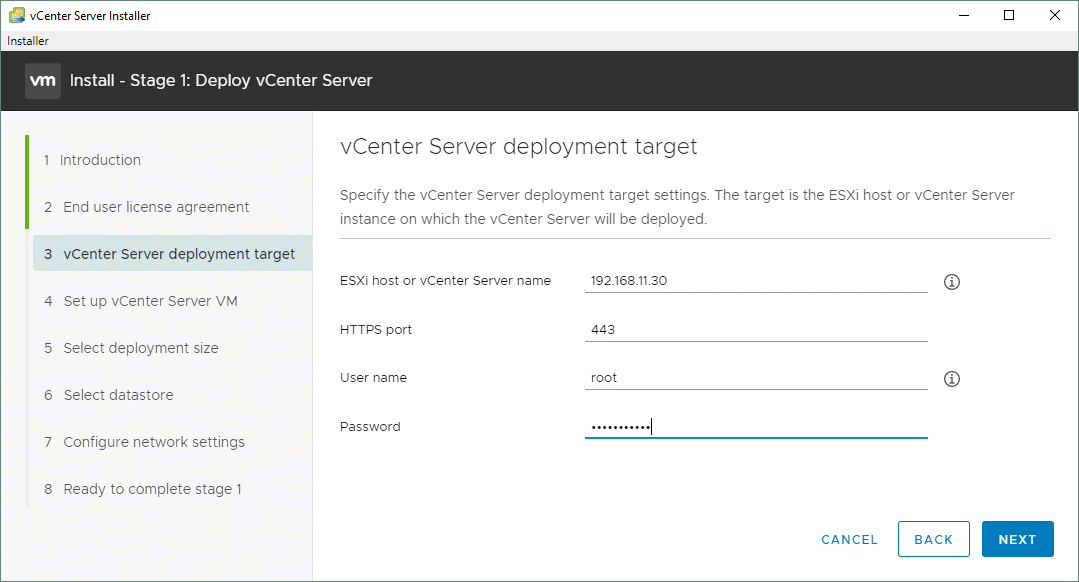Click the BACK button
Viewport: 1079px width, 582px height.
[933, 539]
